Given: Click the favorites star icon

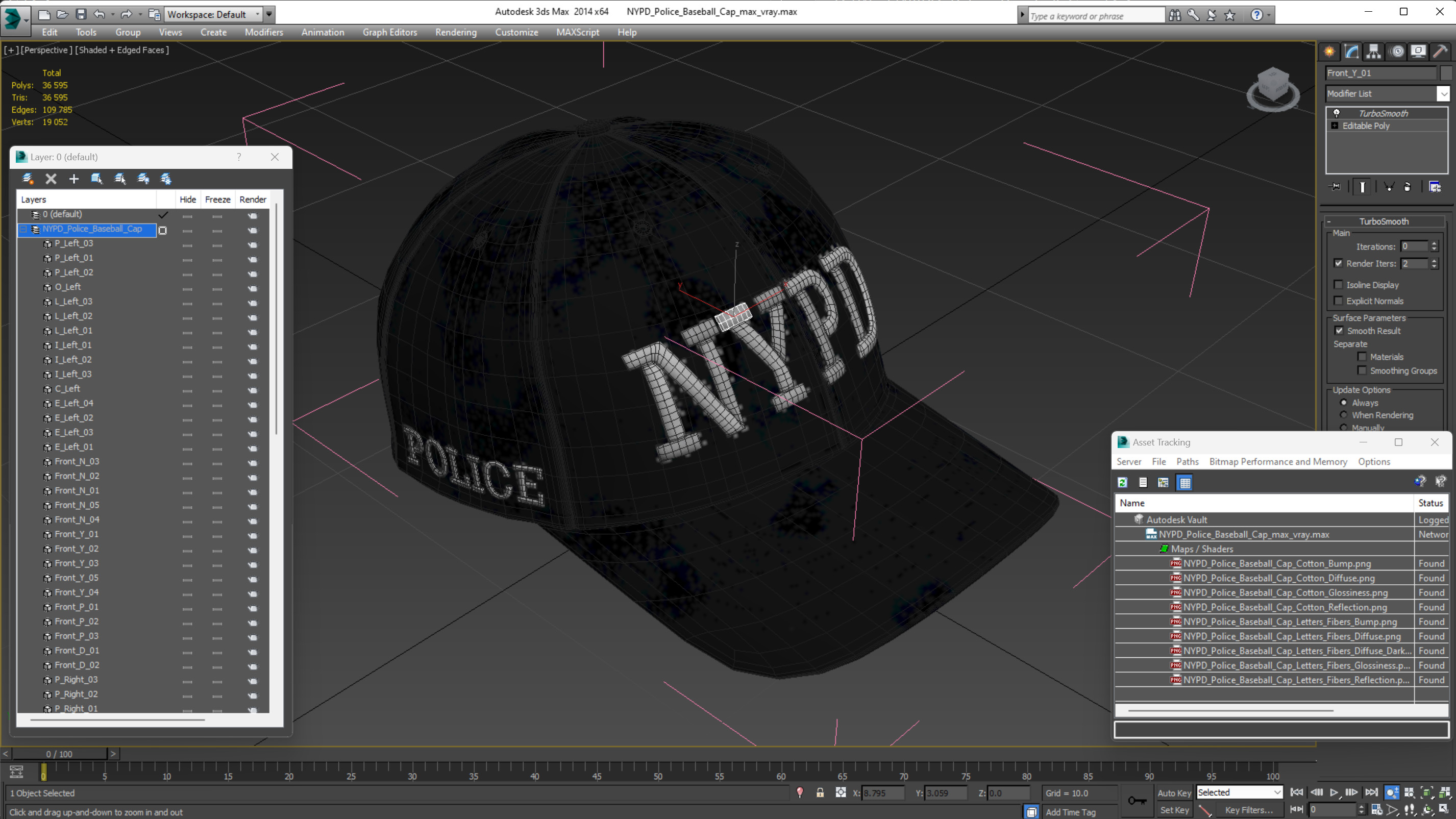Looking at the screenshot, I should 1230,15.
